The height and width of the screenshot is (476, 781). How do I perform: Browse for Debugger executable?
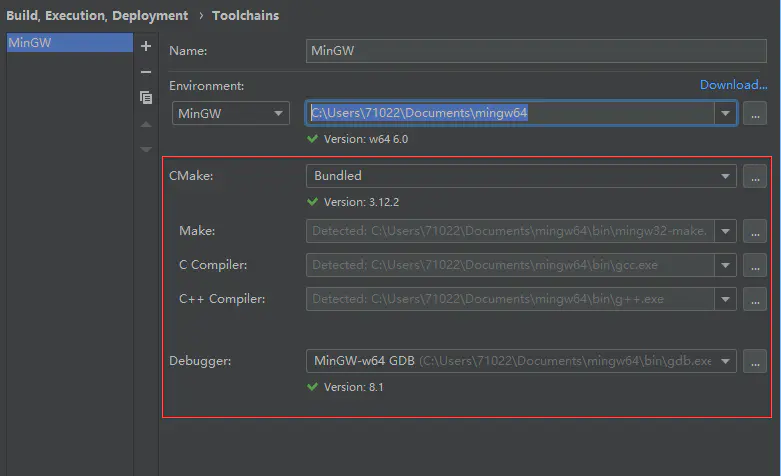755,361
